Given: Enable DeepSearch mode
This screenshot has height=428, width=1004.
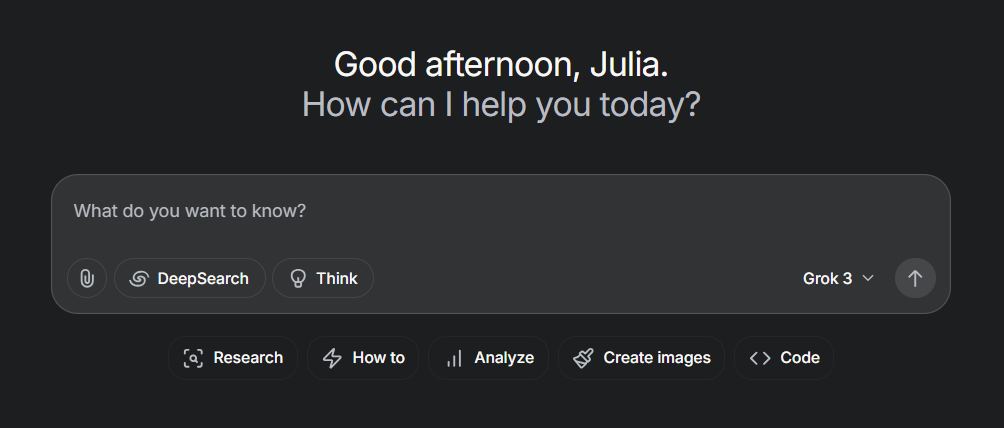Looking at the screenshot, I should 190,278.
